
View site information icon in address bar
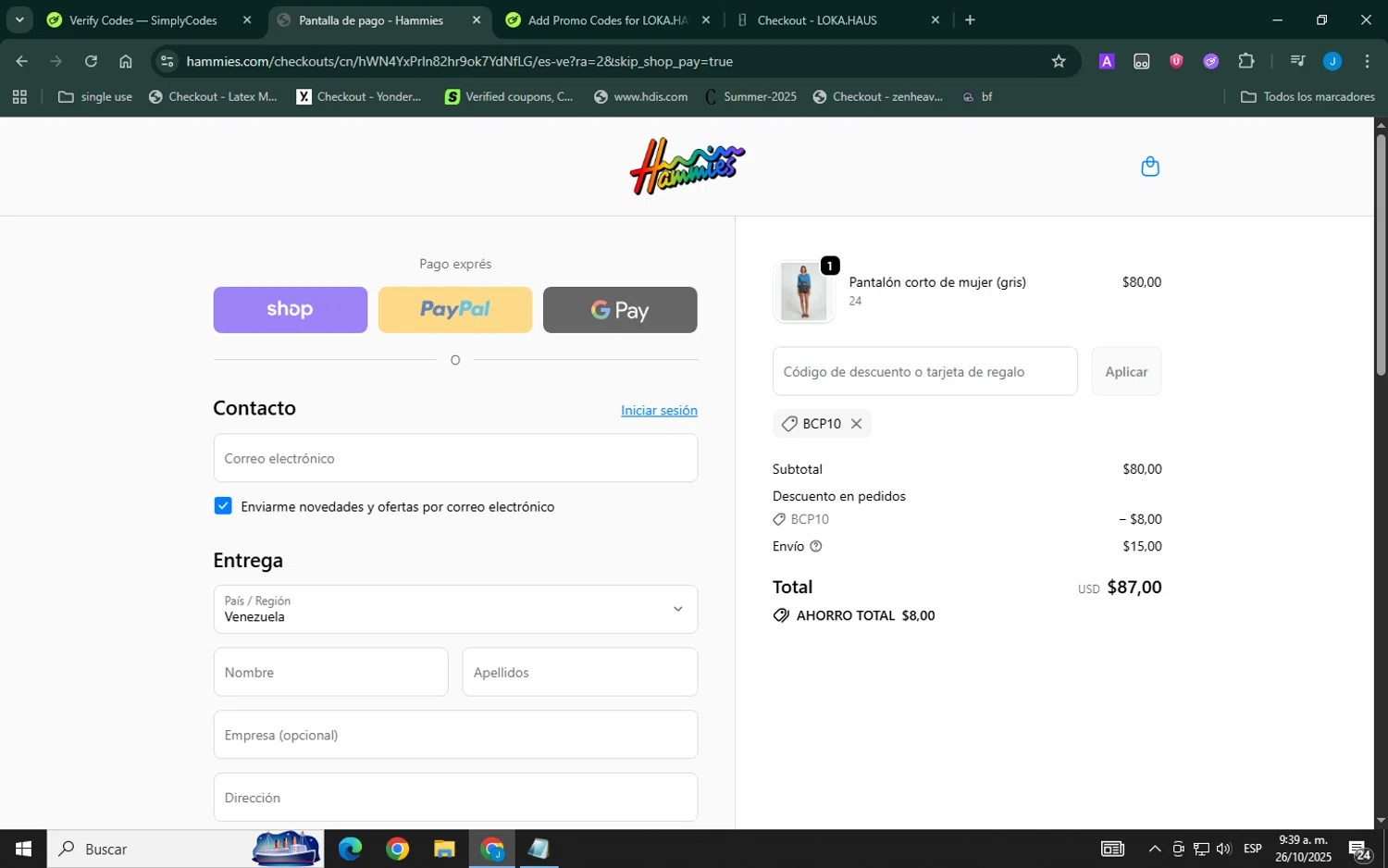167,61
